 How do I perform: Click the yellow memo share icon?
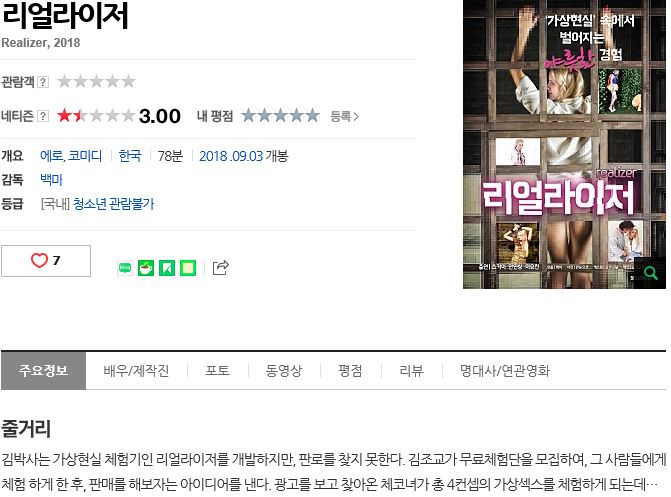188,268
